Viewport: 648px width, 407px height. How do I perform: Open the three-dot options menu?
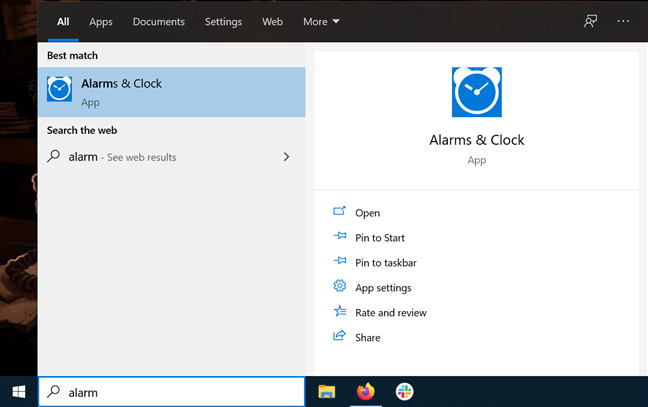(x=623, y=21)
